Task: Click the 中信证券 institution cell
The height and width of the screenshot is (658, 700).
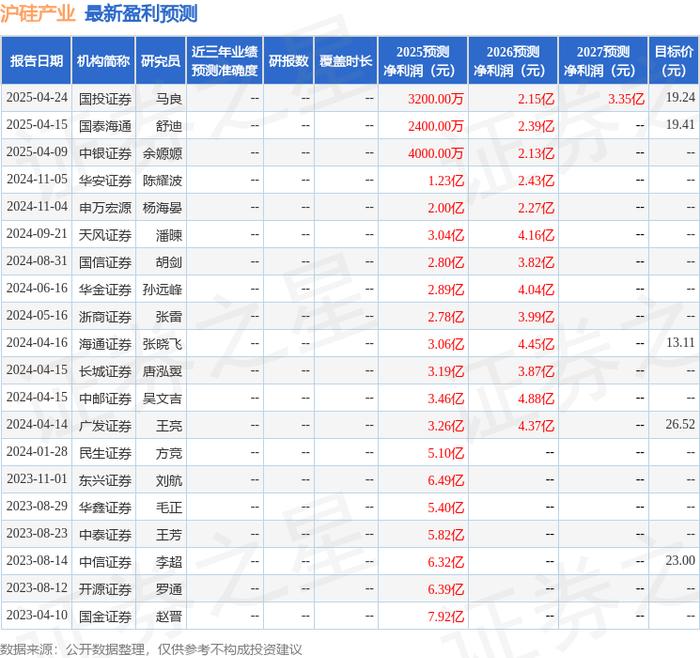Action: (x=105, y=562)
